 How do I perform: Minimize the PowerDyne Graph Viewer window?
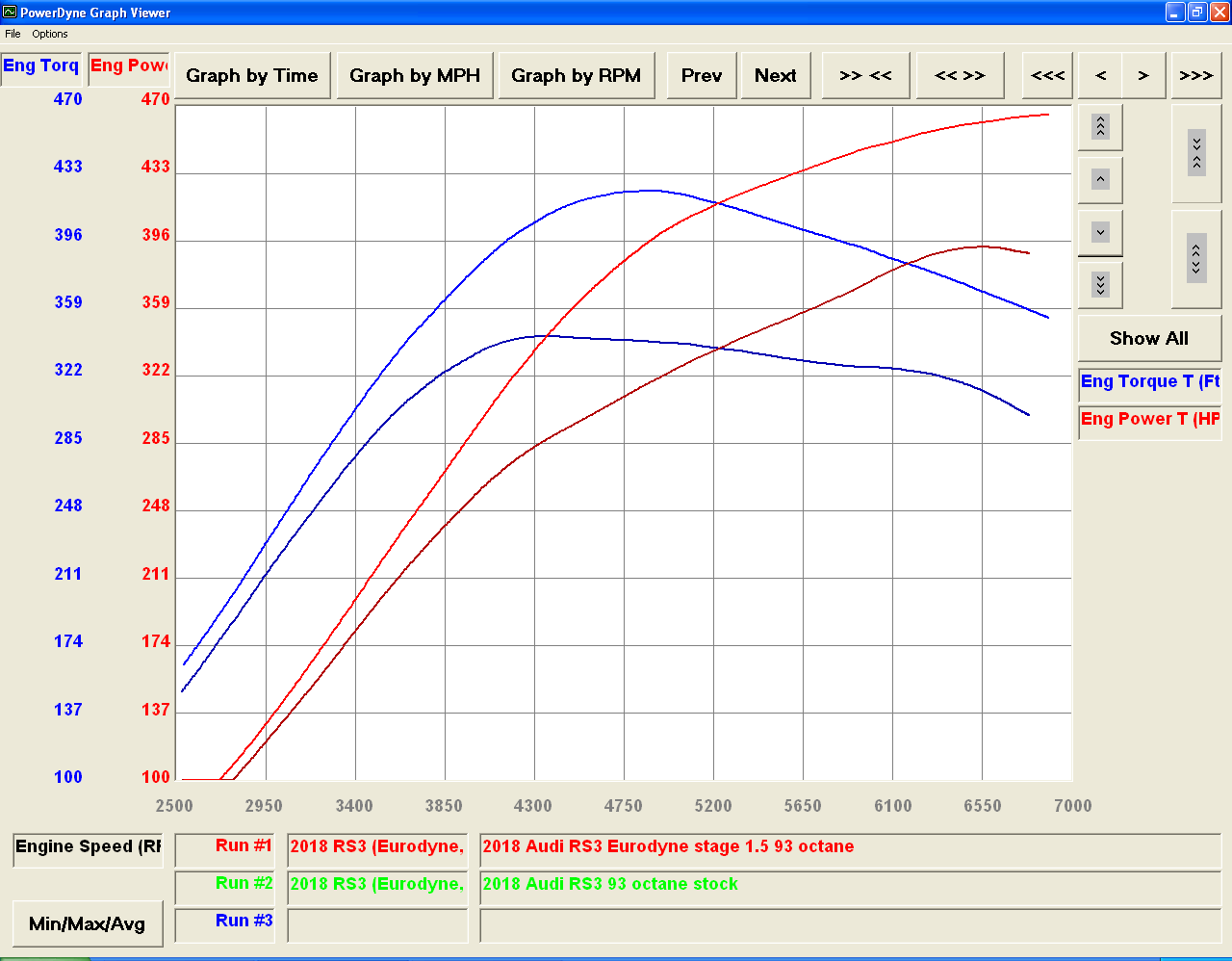pyautogui.click(x=1175, y=13)
